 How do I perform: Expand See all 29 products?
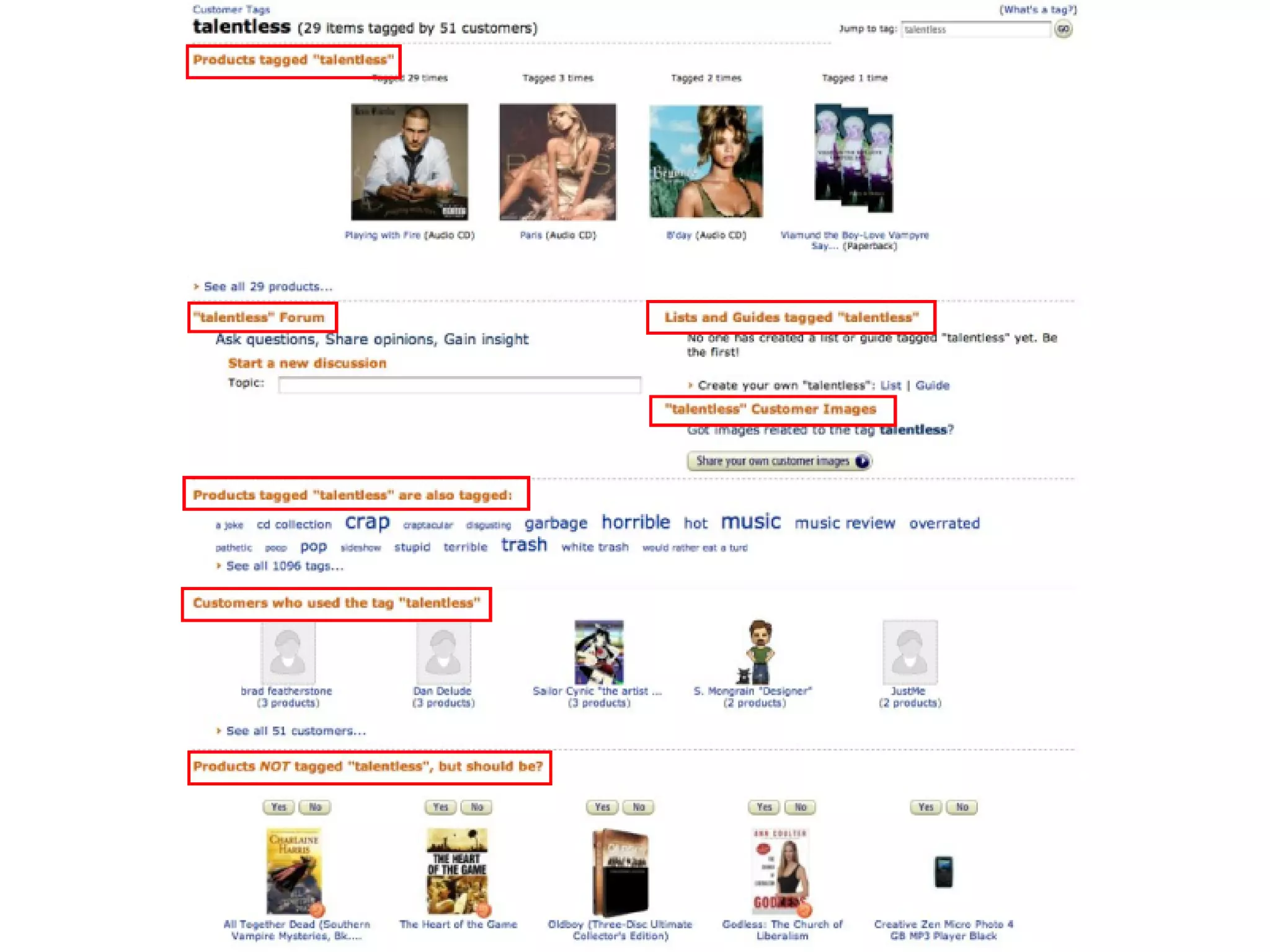pos(267,287)
